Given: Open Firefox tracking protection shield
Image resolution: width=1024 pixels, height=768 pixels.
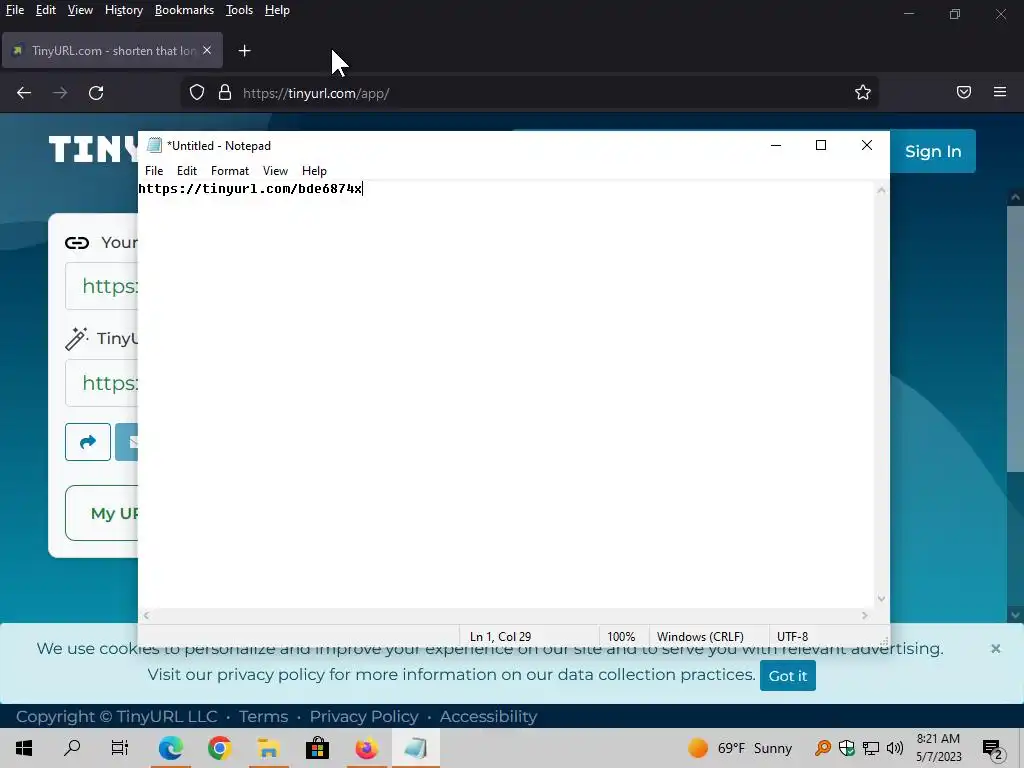Looking at the screenshot, I should click(197, 93).
